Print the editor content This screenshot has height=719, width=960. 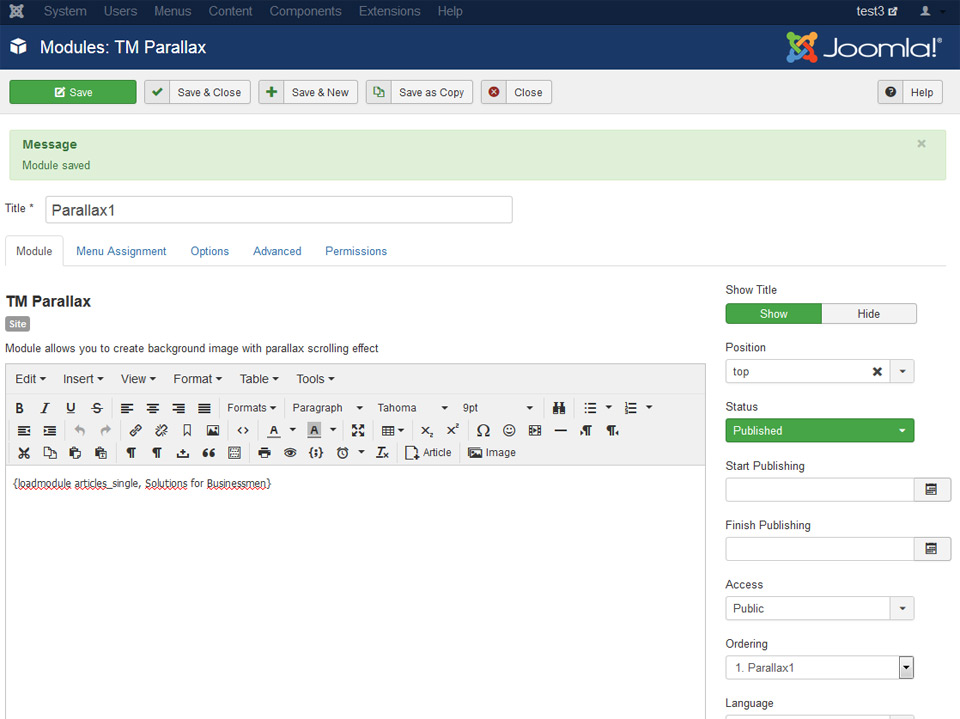click(x=264, y=453)
